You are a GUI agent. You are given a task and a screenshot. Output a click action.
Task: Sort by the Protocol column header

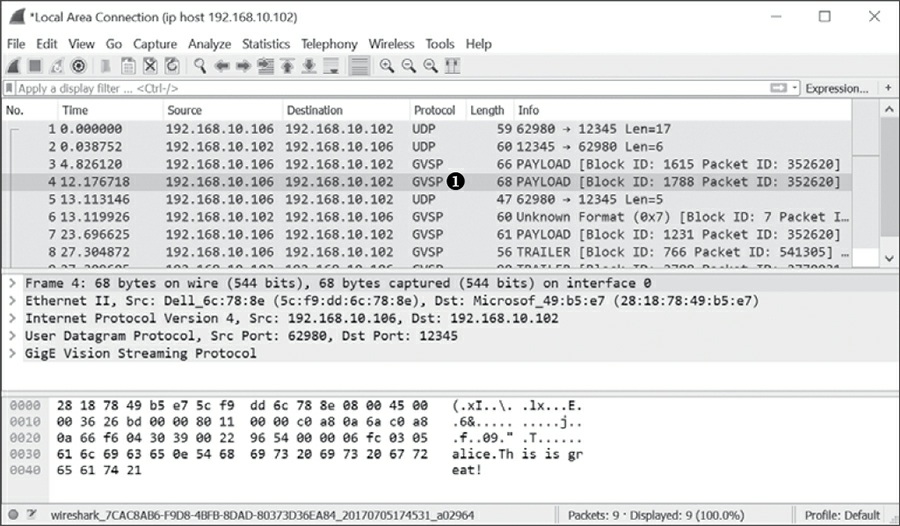438,110
